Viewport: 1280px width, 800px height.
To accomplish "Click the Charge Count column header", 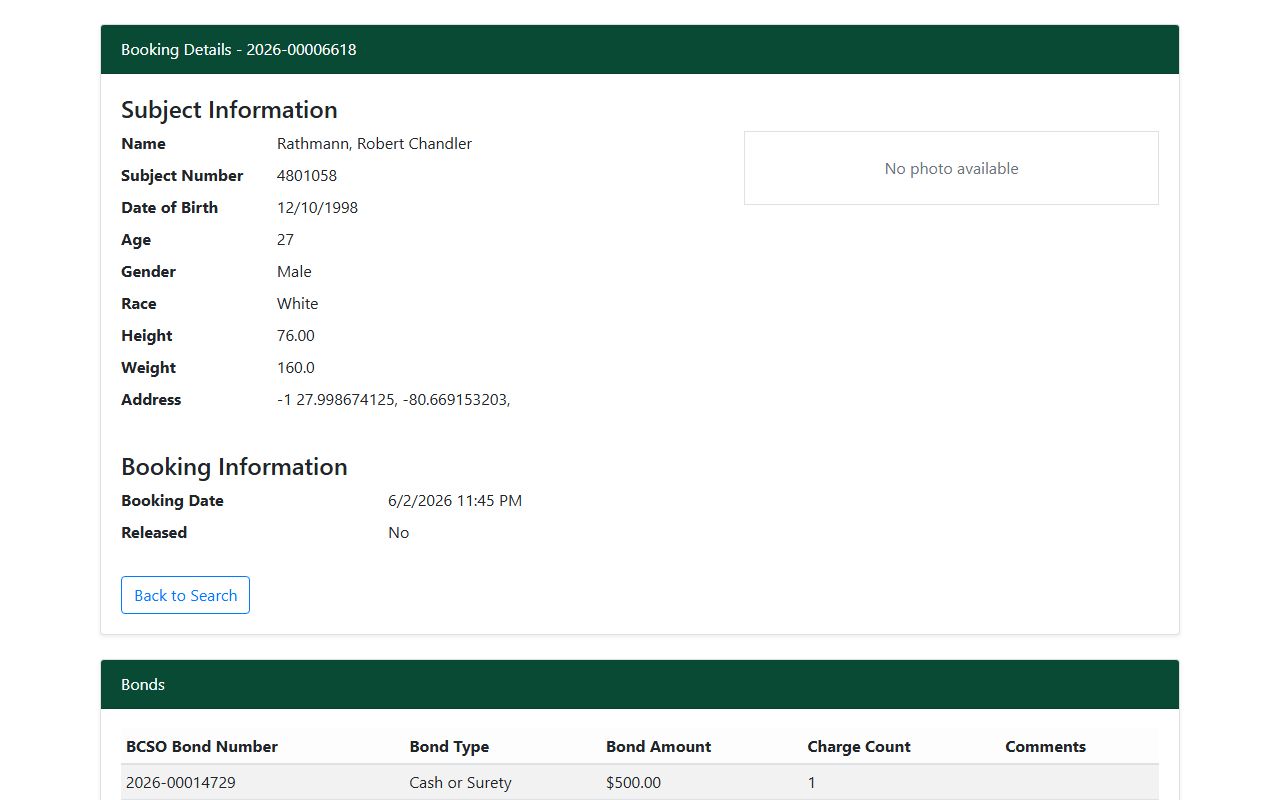I will click(859, 747).
